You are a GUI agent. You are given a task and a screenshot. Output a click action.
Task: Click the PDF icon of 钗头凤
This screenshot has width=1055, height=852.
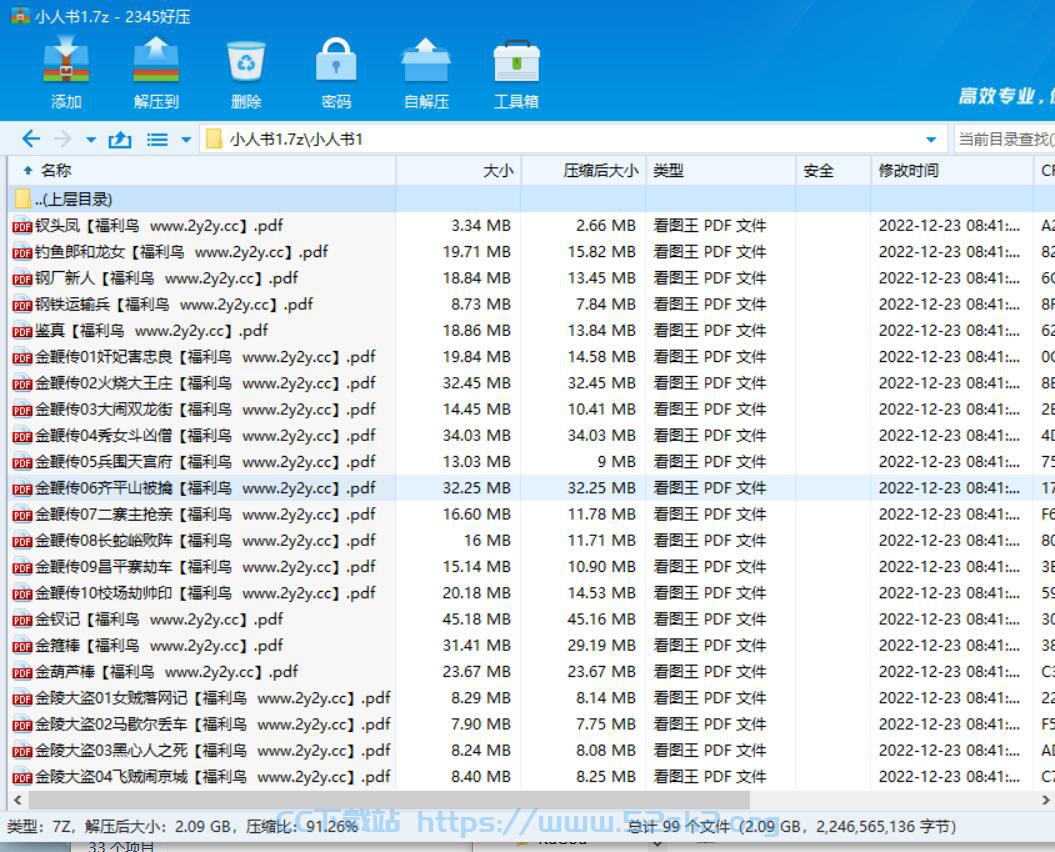click(22, 226)
